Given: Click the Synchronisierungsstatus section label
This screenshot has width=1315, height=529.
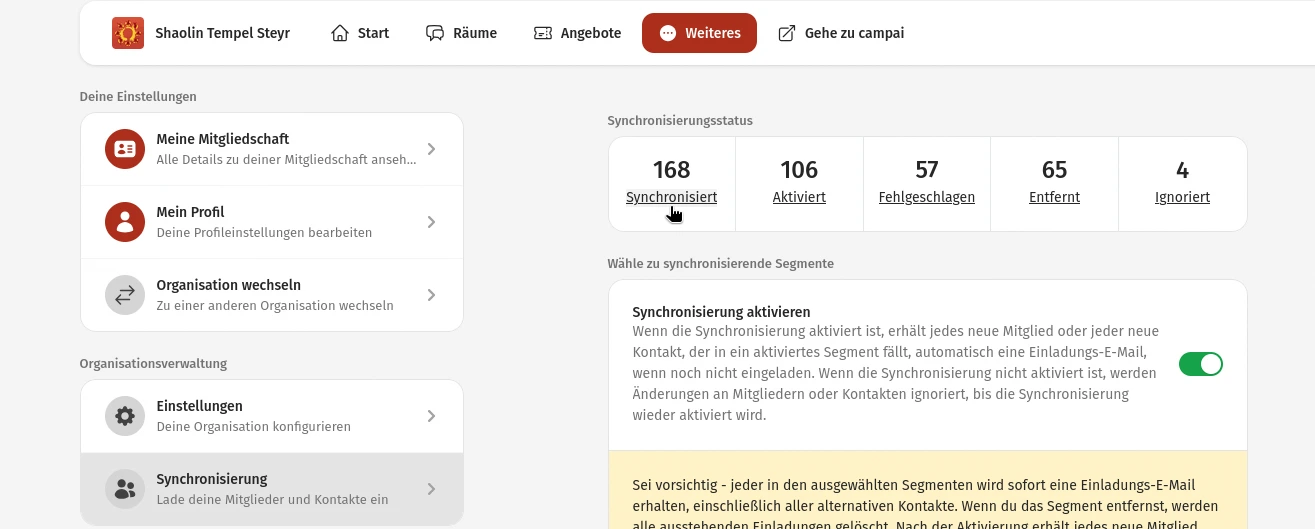Looking at the screenshot, I should pos(680,120).
